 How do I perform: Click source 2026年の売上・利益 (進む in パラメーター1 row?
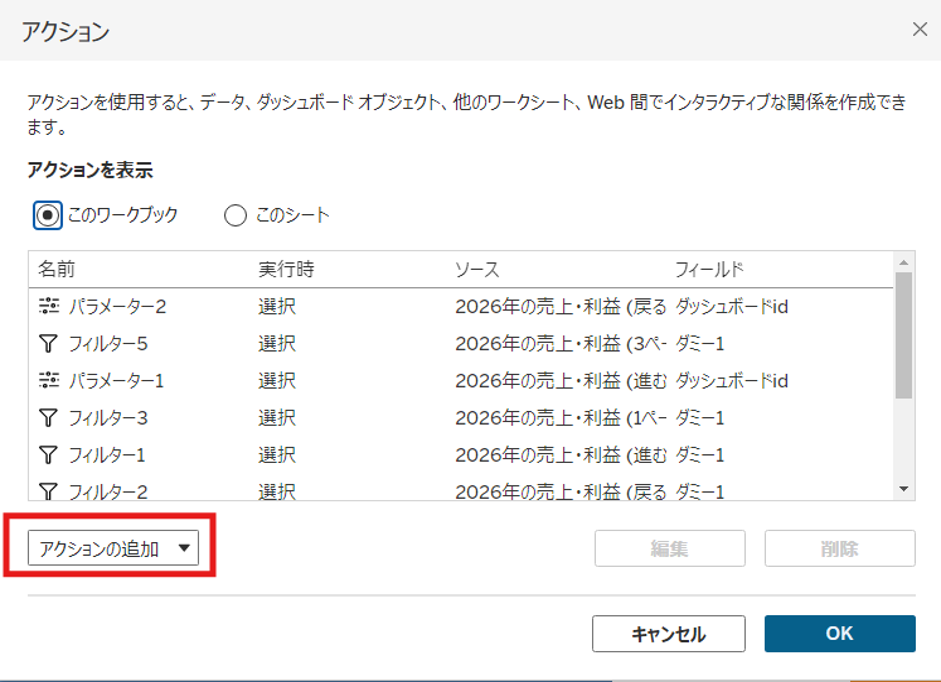click(561, 381)
